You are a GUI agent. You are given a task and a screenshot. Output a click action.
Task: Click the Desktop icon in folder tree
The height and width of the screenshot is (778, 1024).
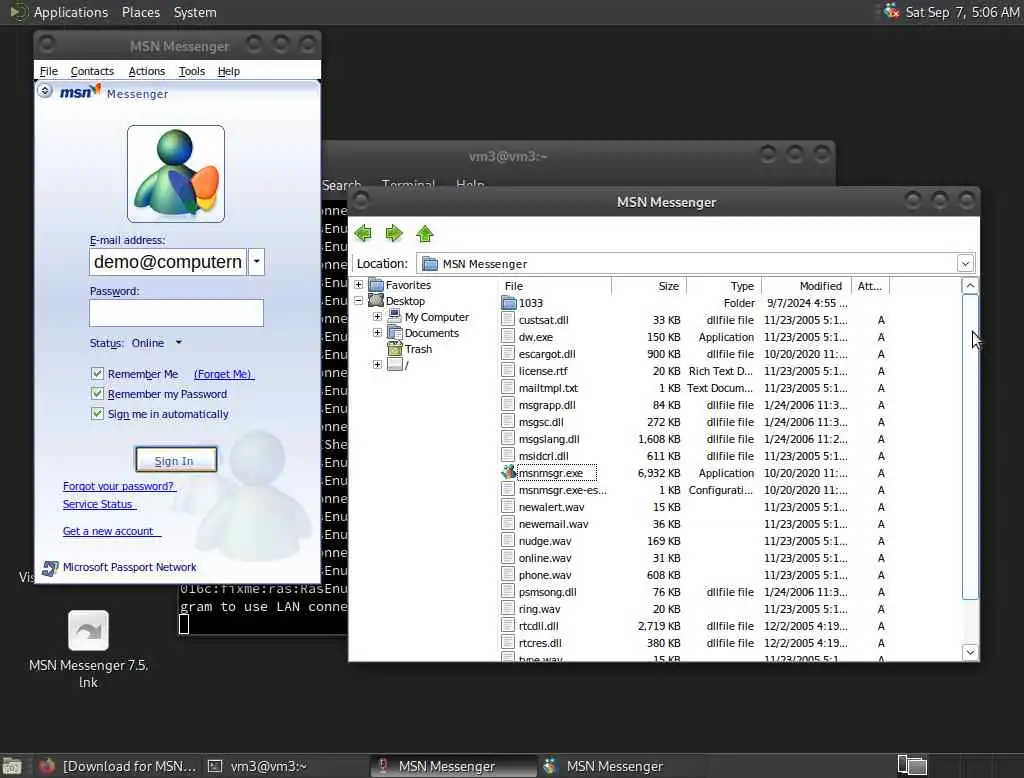(x=376, y=300)
